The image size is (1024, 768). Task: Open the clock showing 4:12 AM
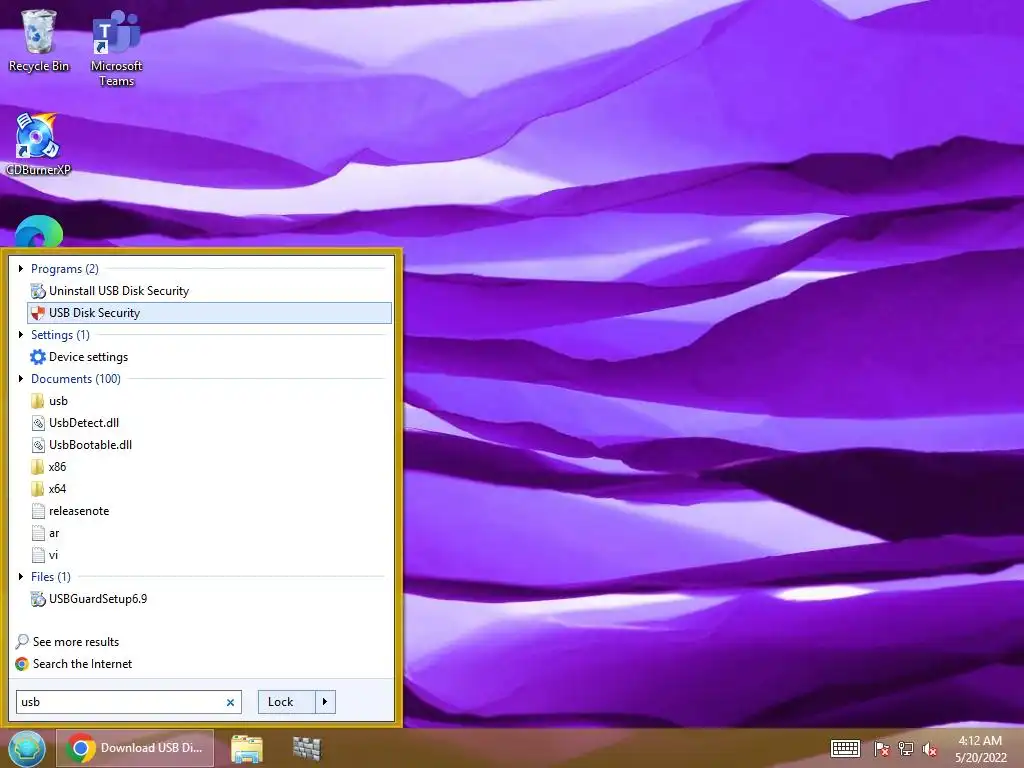[x=980, y=749]
